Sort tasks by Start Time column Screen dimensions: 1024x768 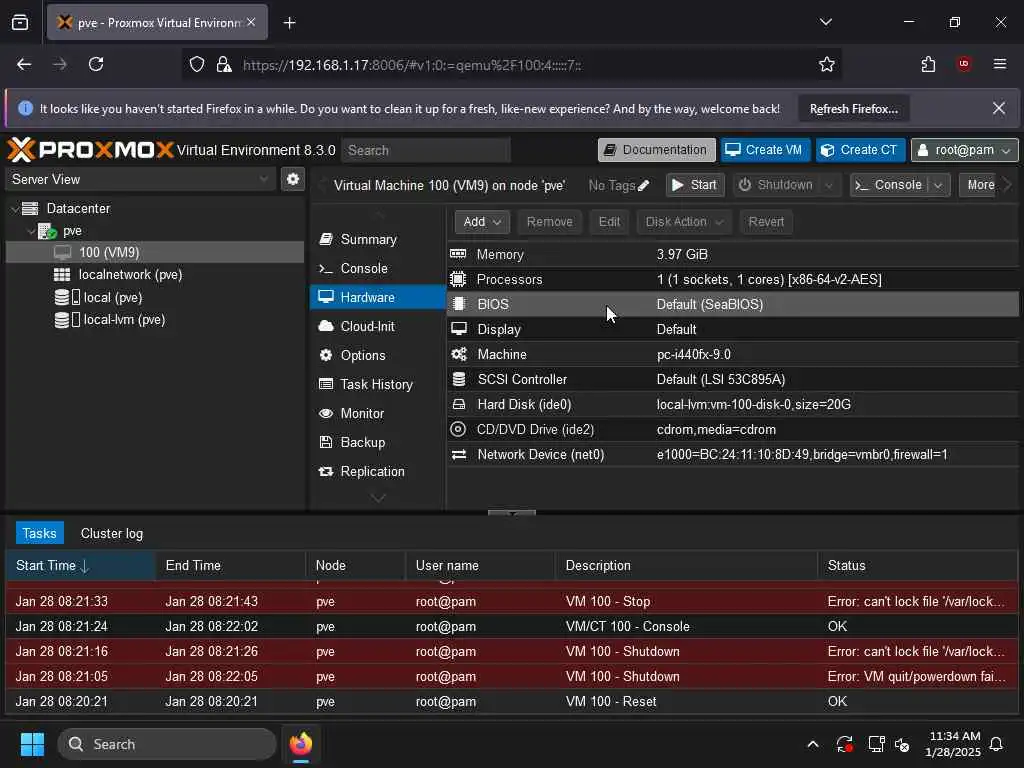pyautogui.click(x=80, y=566)
